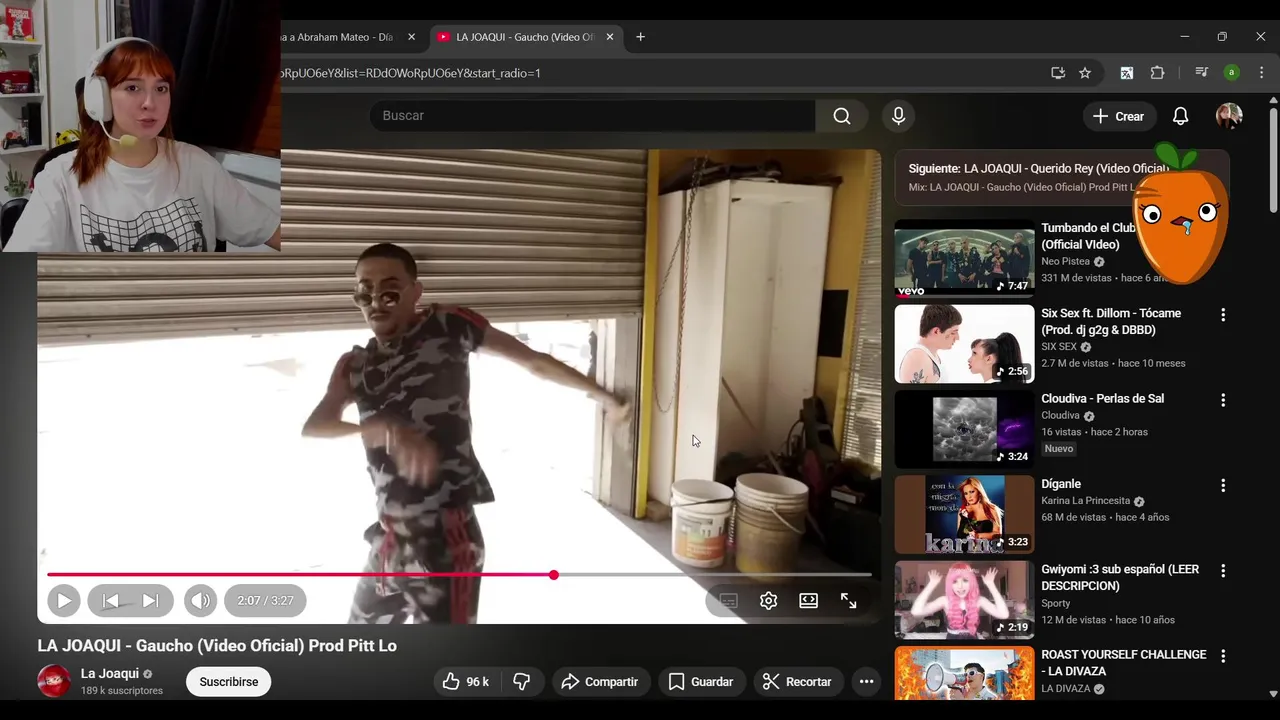Open La Joaqui channel name link
This screenshot has width=1280, height=720.
[x=110, y=674]
